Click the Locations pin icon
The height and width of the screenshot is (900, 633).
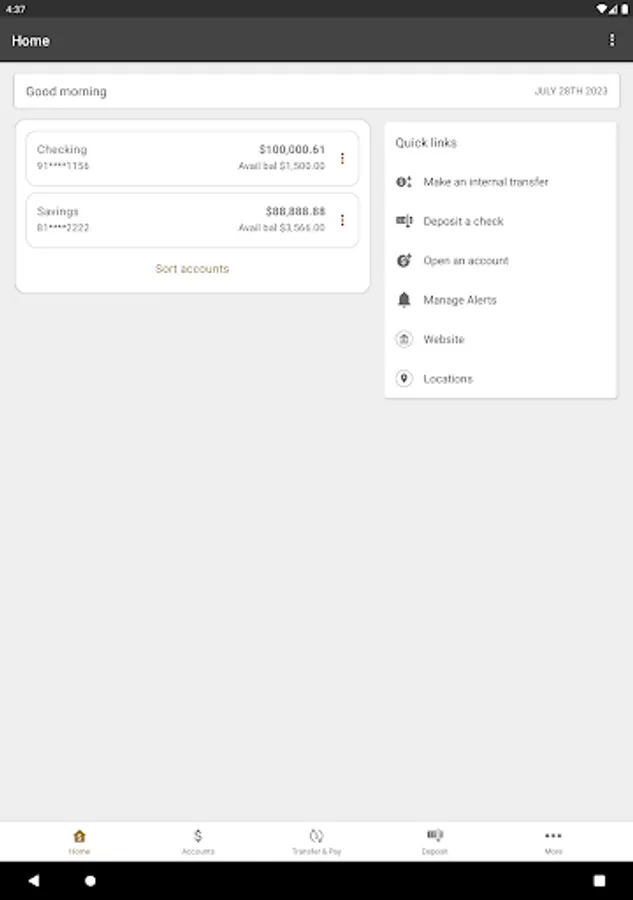pos(404,378)
